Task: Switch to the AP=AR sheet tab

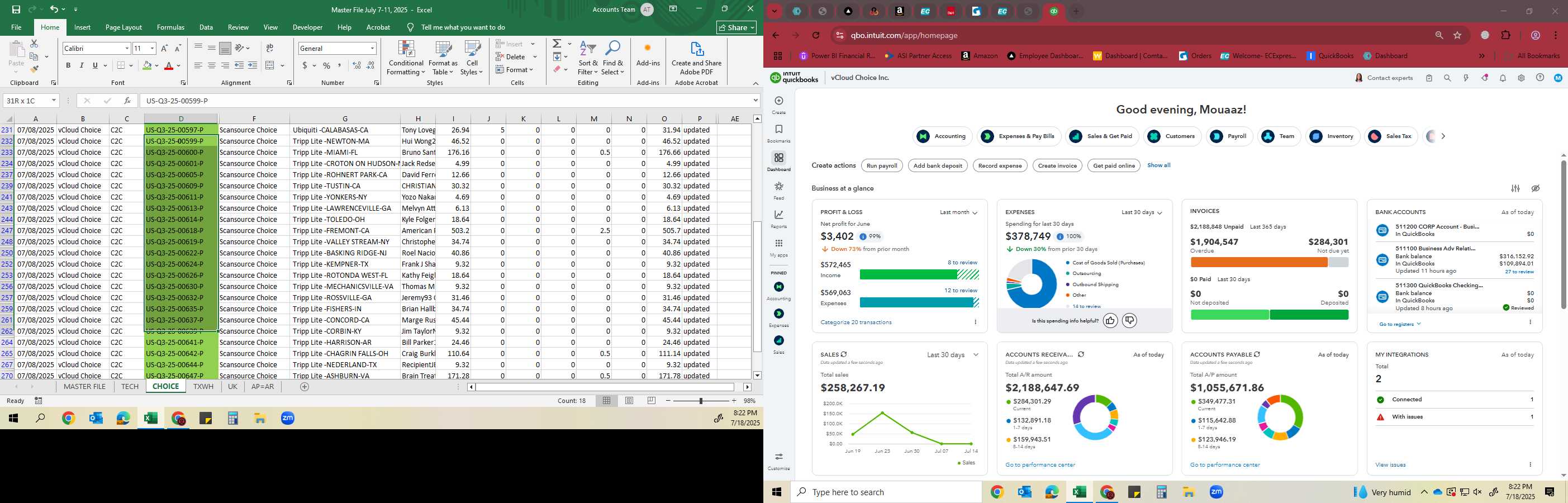Action: pyautogui.click(x=262, y=387)
